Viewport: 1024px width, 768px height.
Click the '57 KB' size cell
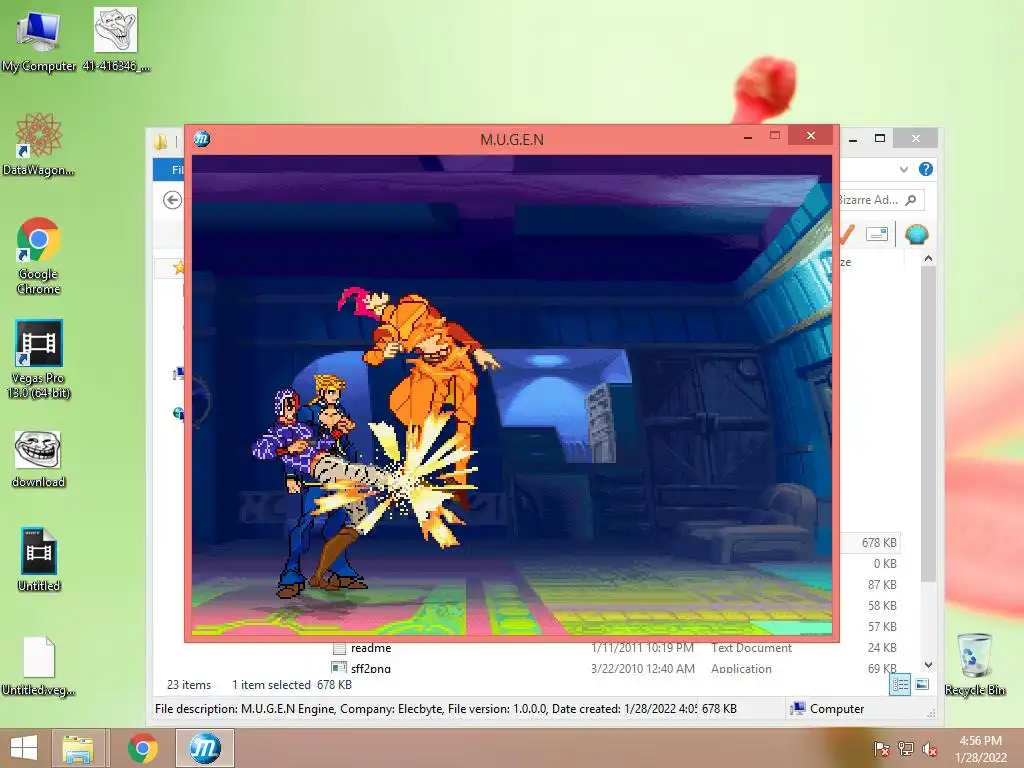click(x=882, y=626)
